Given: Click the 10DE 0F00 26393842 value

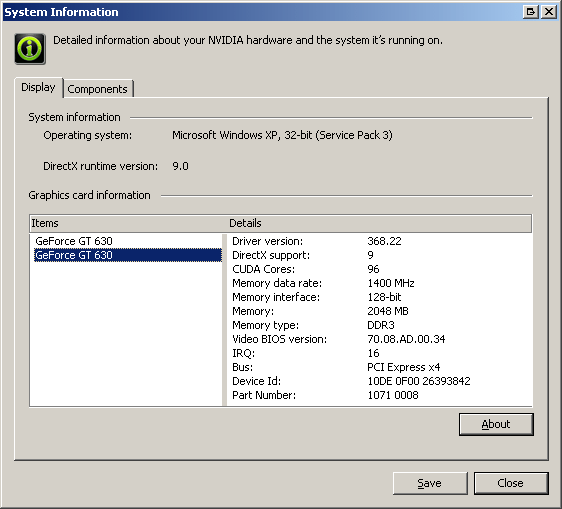Looking at the screenshot, I should point(419,381).
